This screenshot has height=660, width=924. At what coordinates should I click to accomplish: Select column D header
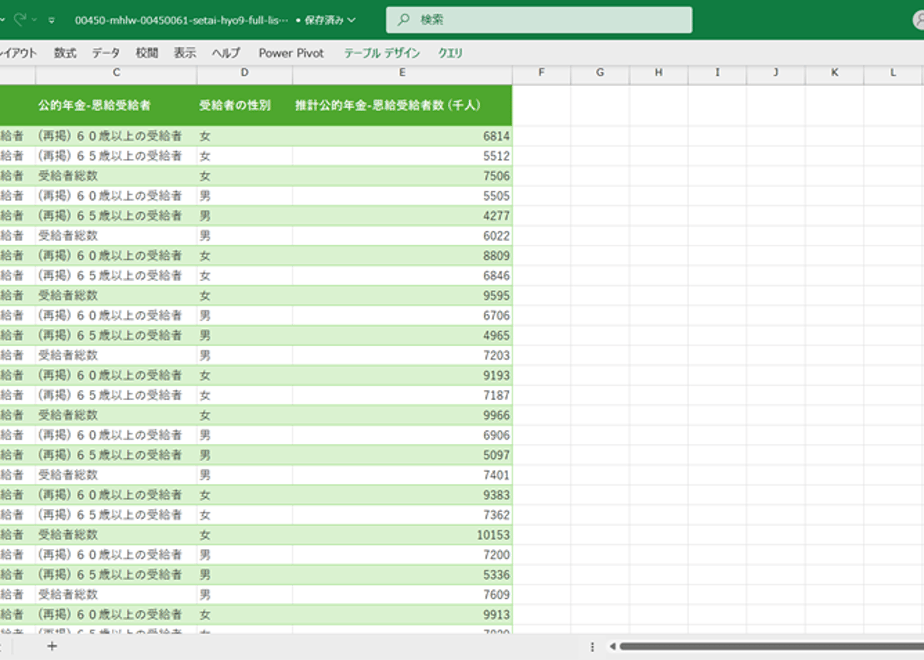pos(245,73)
